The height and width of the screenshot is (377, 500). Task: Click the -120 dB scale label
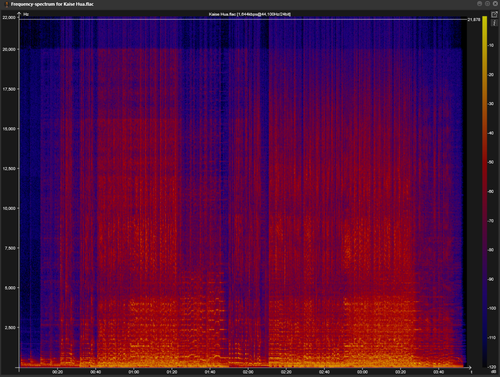click(492, 367)
